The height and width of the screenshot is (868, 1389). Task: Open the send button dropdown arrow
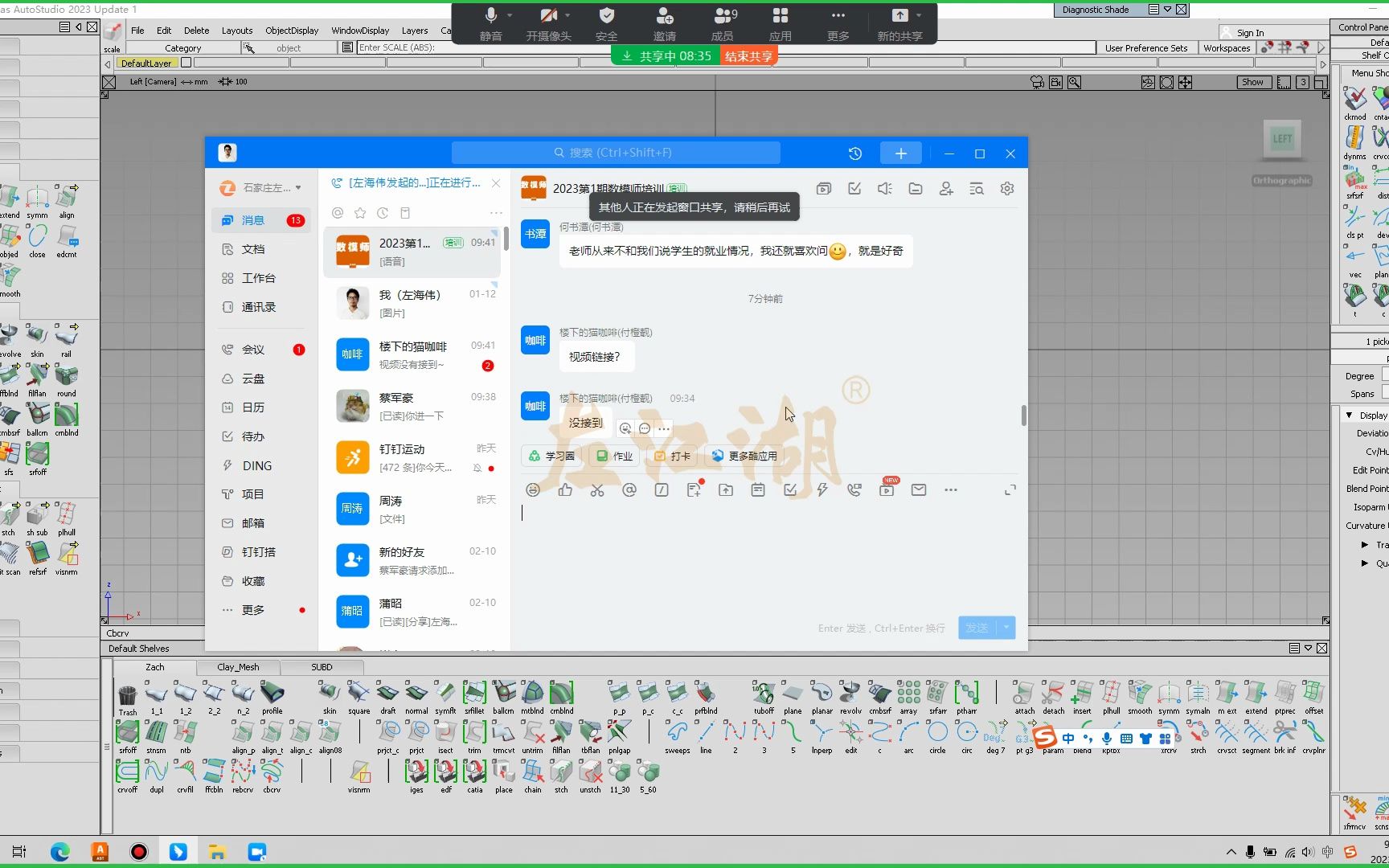point(1006,628)
